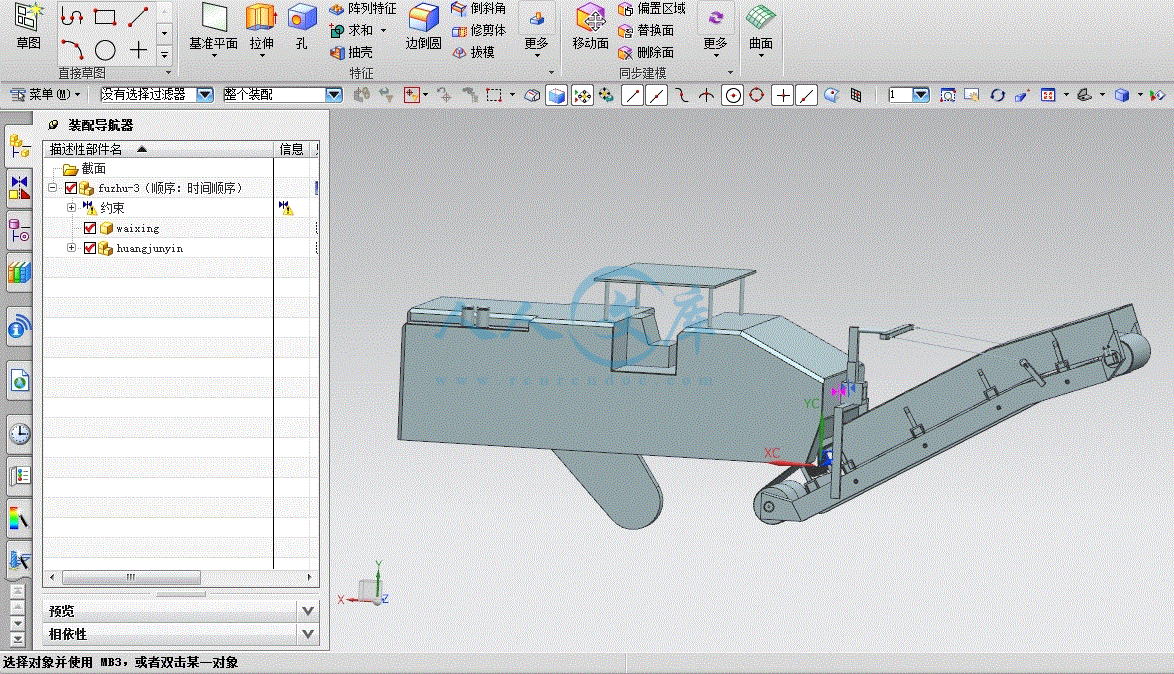Expand the 约束 constraints node
Image resolution: width=1174 pixels, height=674 pixels.
click(71, 207)
